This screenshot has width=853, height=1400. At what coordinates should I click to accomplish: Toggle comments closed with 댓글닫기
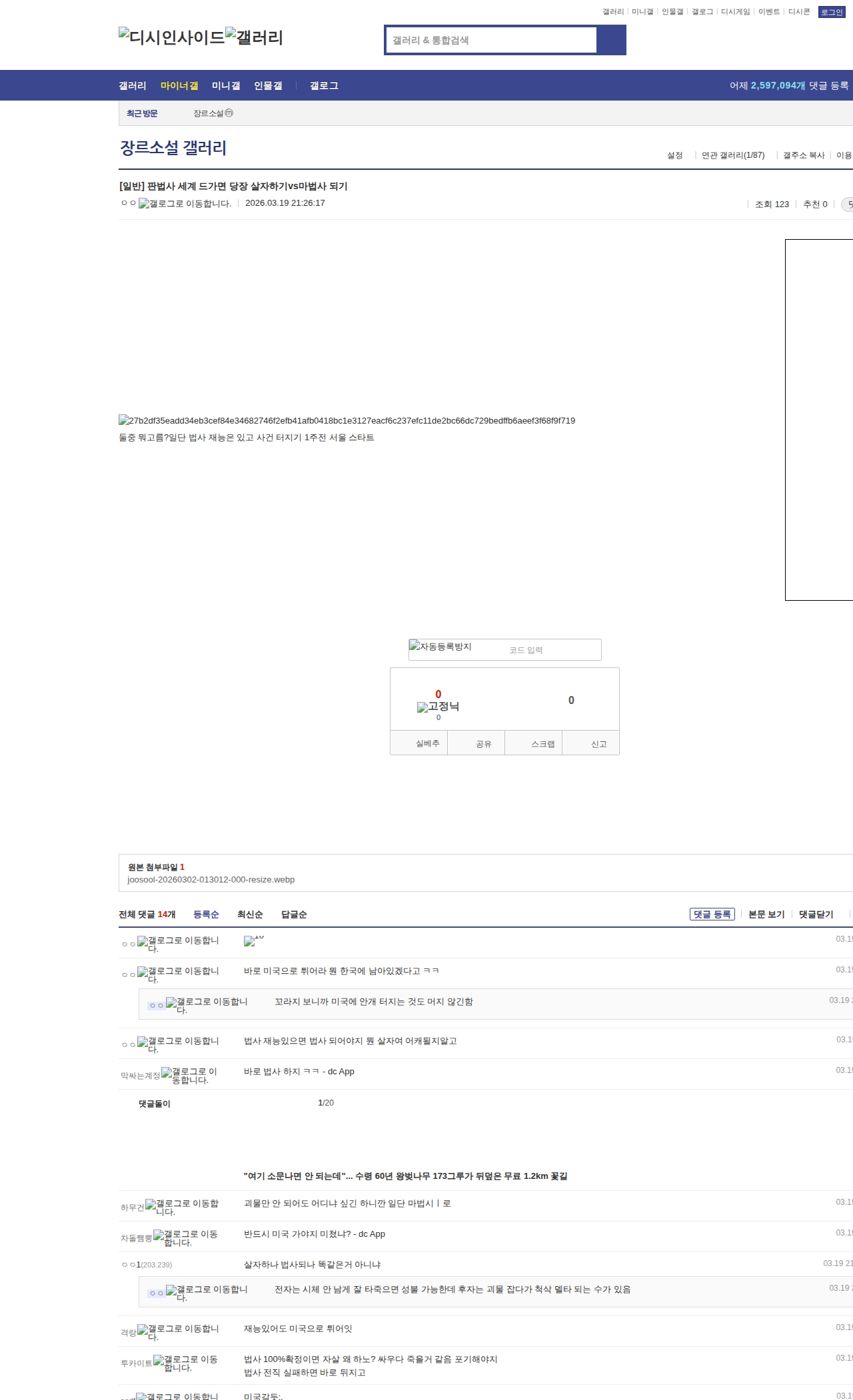pyautogui.click(x=816, y=914)
